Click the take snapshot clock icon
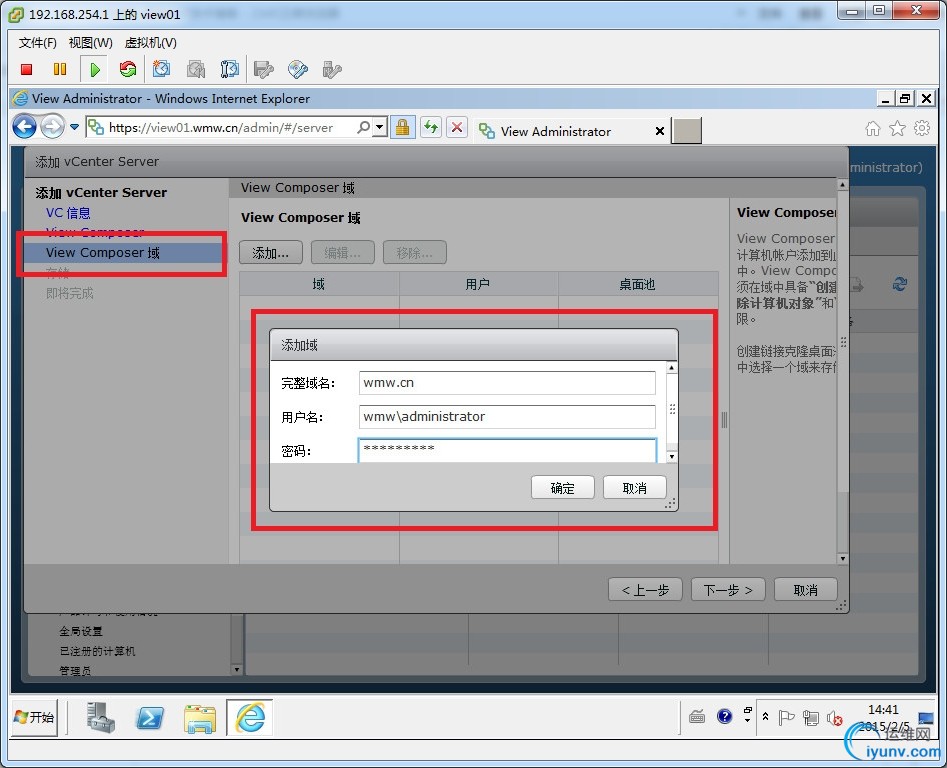The image size is (947, 768). (x=161, y=69)
